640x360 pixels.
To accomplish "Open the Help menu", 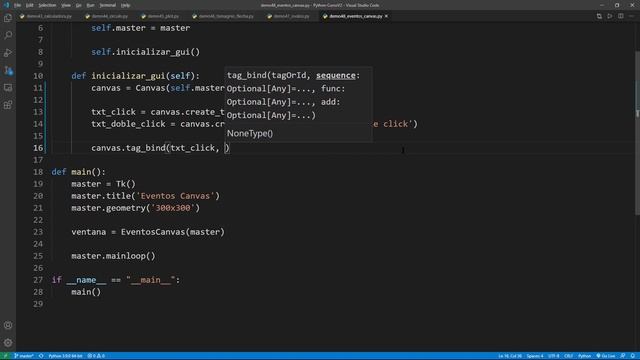I will pos(125,5).
